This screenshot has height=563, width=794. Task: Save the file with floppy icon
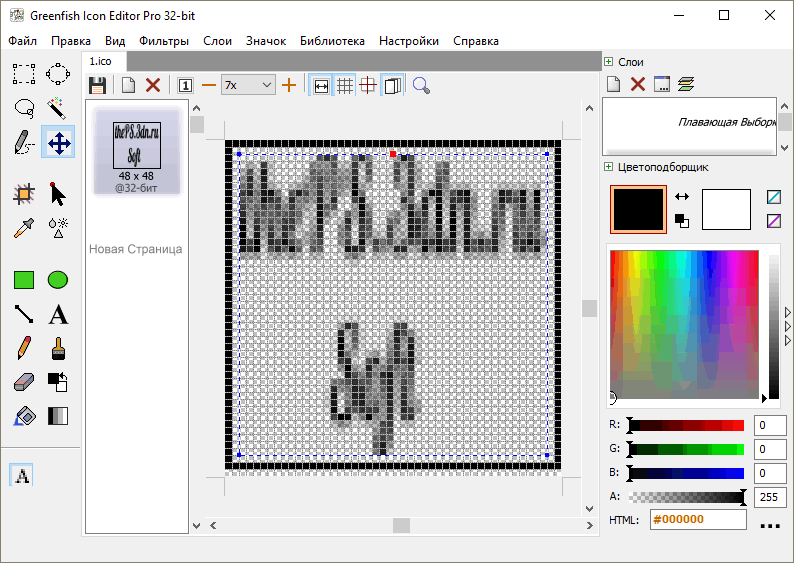[x=97, y=85]
